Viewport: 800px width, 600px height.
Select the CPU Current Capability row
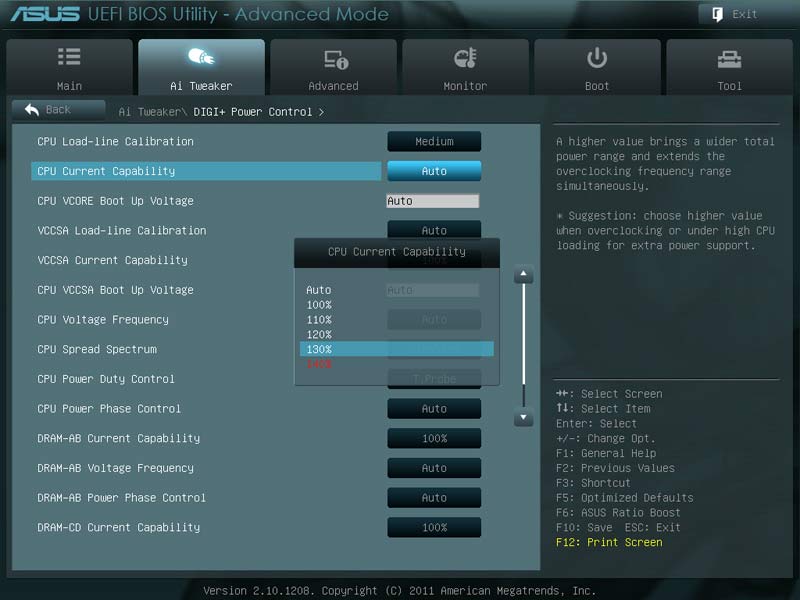click(x=206, y=171)
